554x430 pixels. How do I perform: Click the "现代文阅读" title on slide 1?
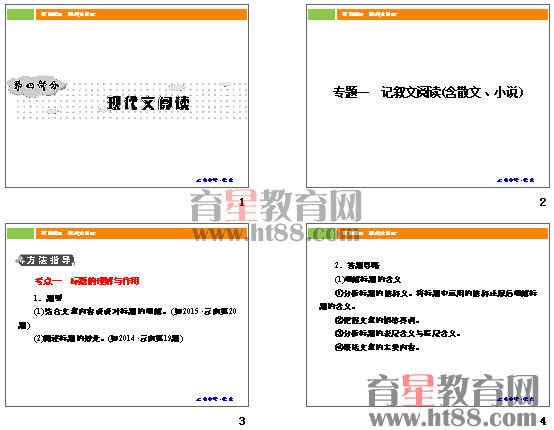148,103
